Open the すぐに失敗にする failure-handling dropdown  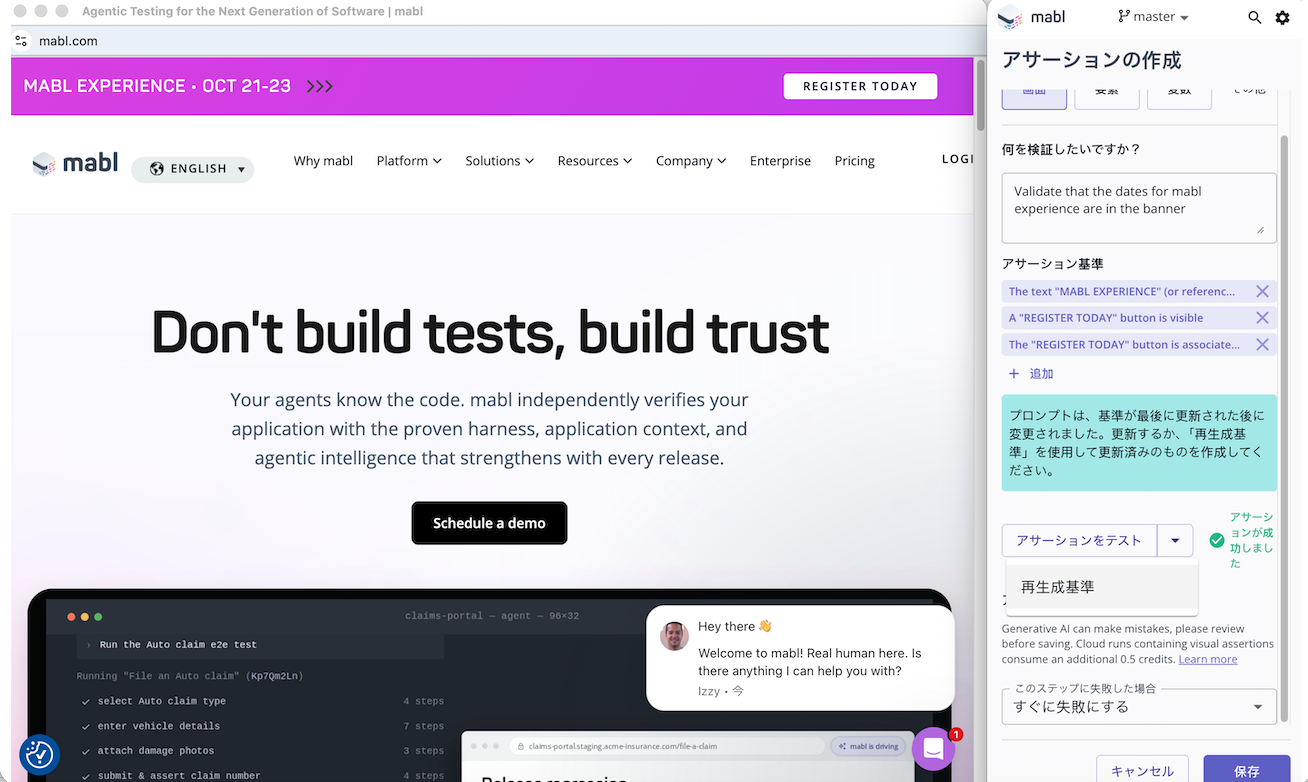(x=1139, y=707)
